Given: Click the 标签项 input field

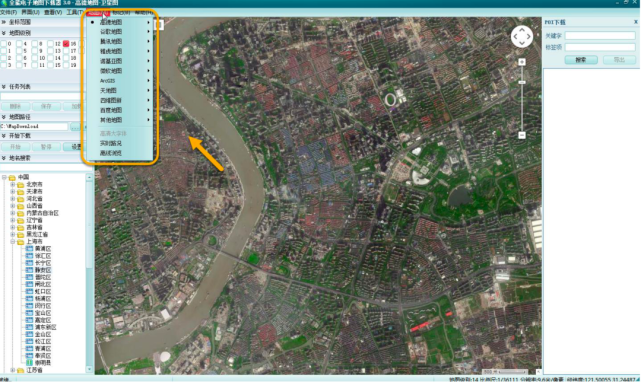Looking at the screenshot, I should point(600,47).
